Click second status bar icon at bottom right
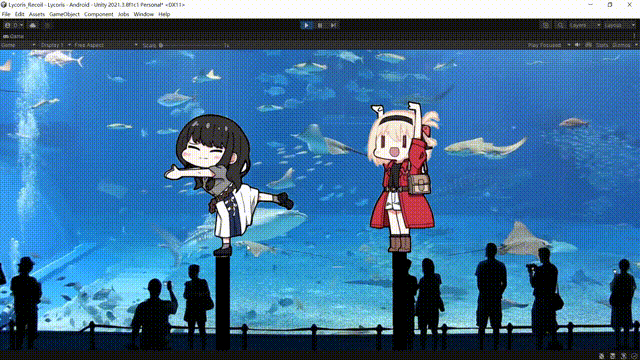The width and height of the screenshot is (640, 360). 613,356
